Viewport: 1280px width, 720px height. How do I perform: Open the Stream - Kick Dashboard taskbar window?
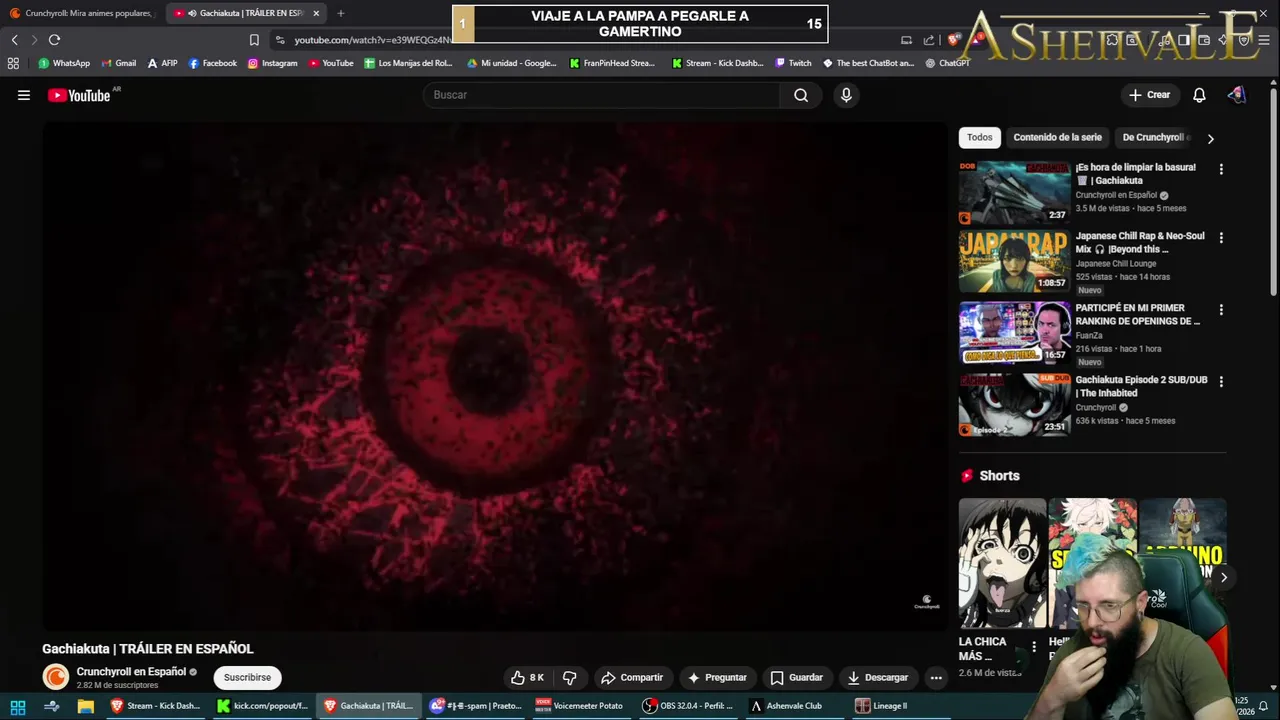[155, 706]
